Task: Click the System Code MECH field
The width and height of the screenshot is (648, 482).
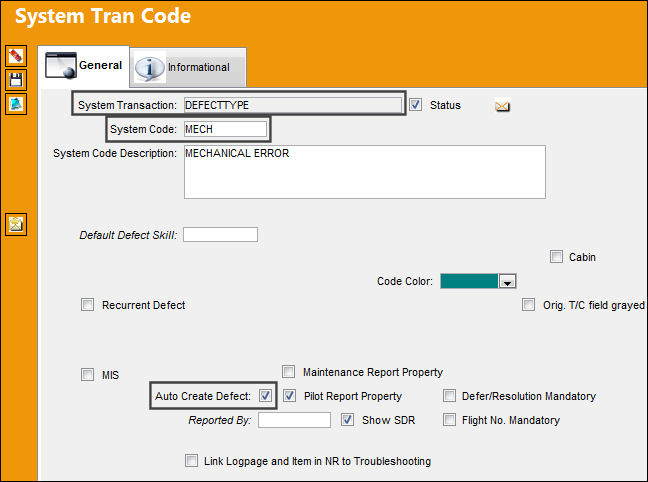Action: pyautogui.click(x=225, y=129)
